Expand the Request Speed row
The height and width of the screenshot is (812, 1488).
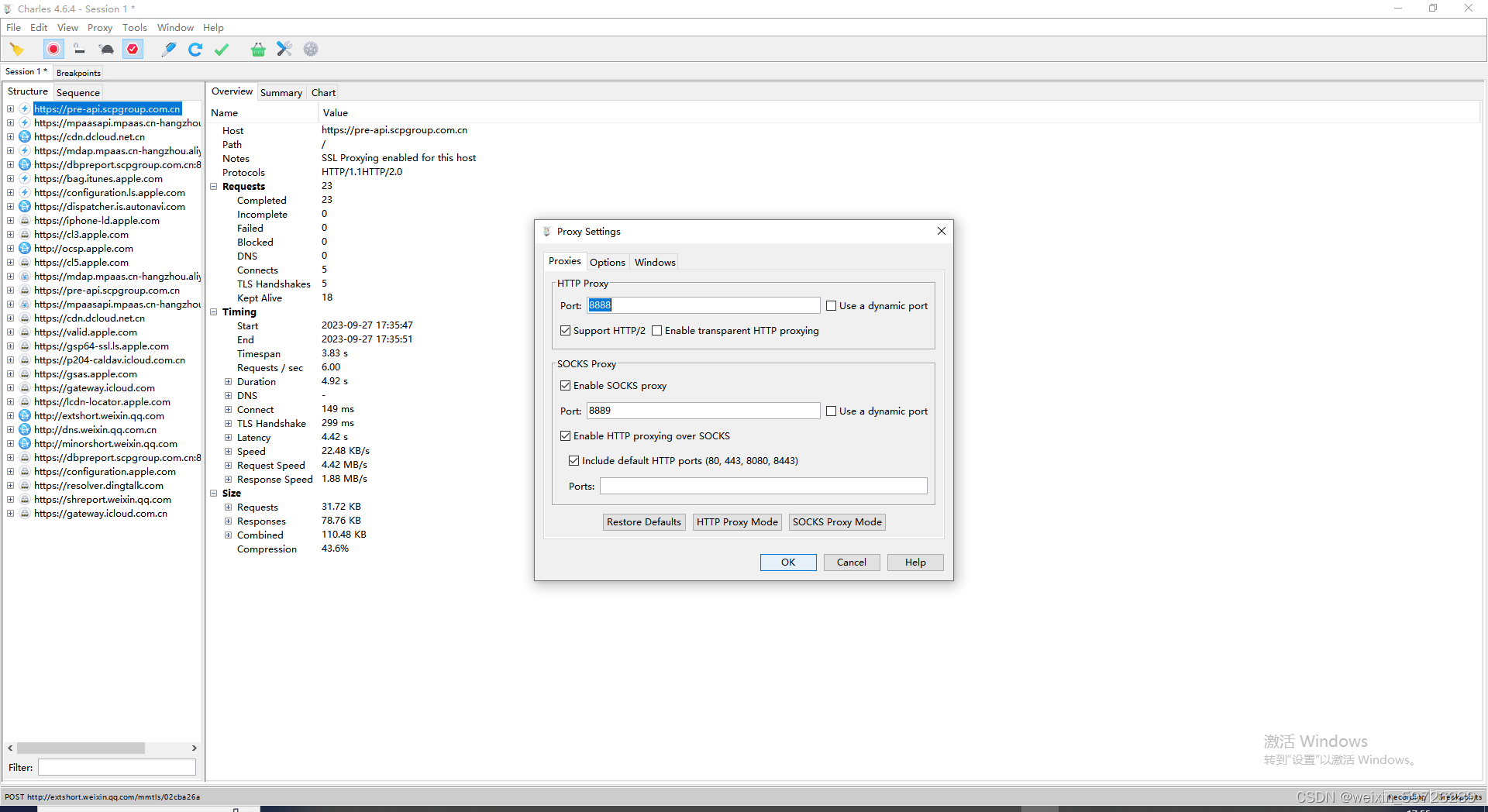229,466
